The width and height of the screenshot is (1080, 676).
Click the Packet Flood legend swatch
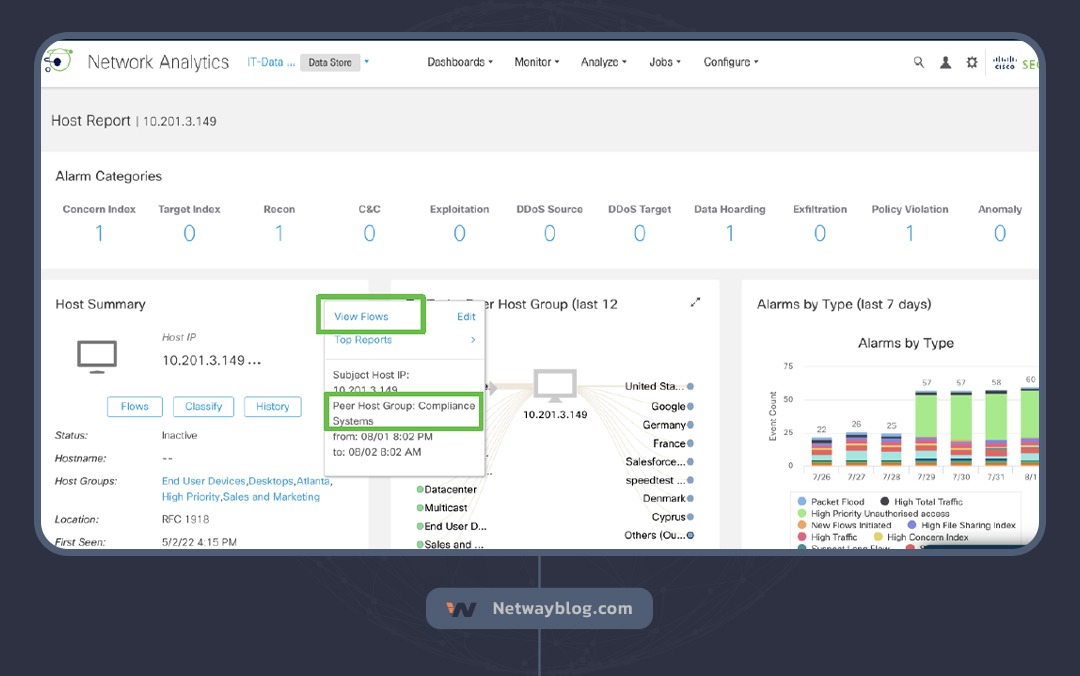click(x=801, y=501)
